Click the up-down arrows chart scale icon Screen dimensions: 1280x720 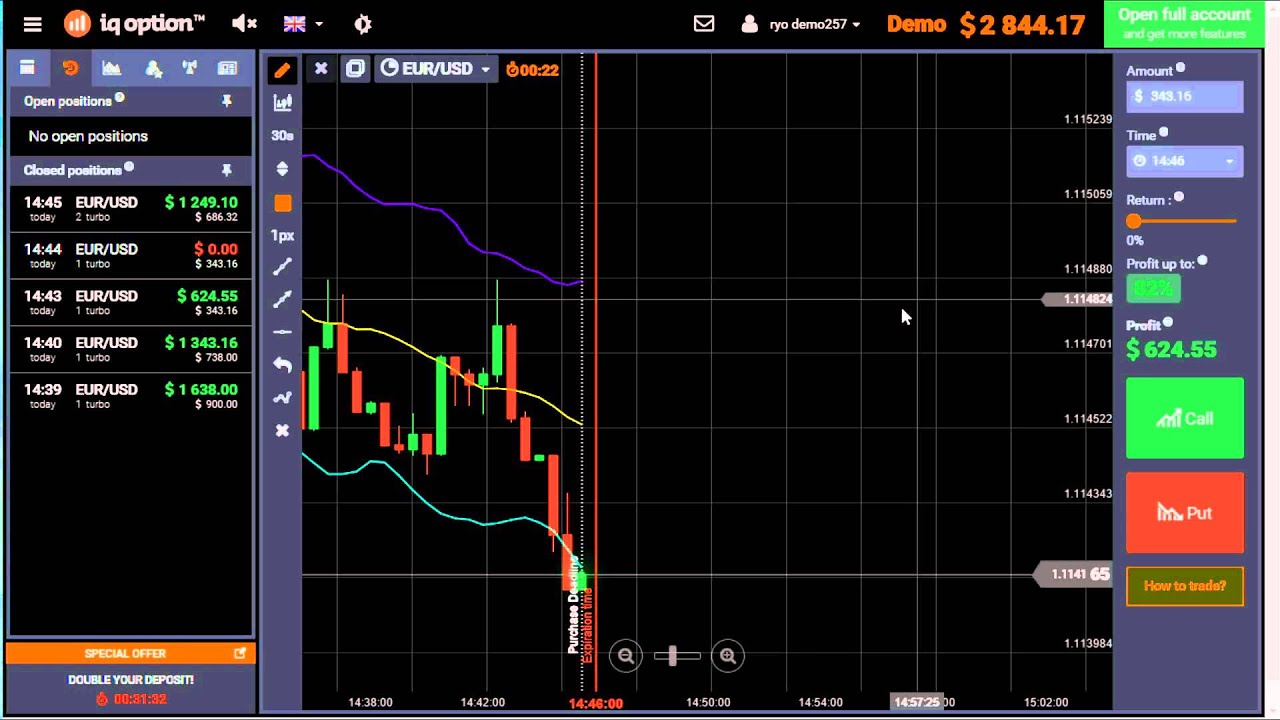[282, 169]
